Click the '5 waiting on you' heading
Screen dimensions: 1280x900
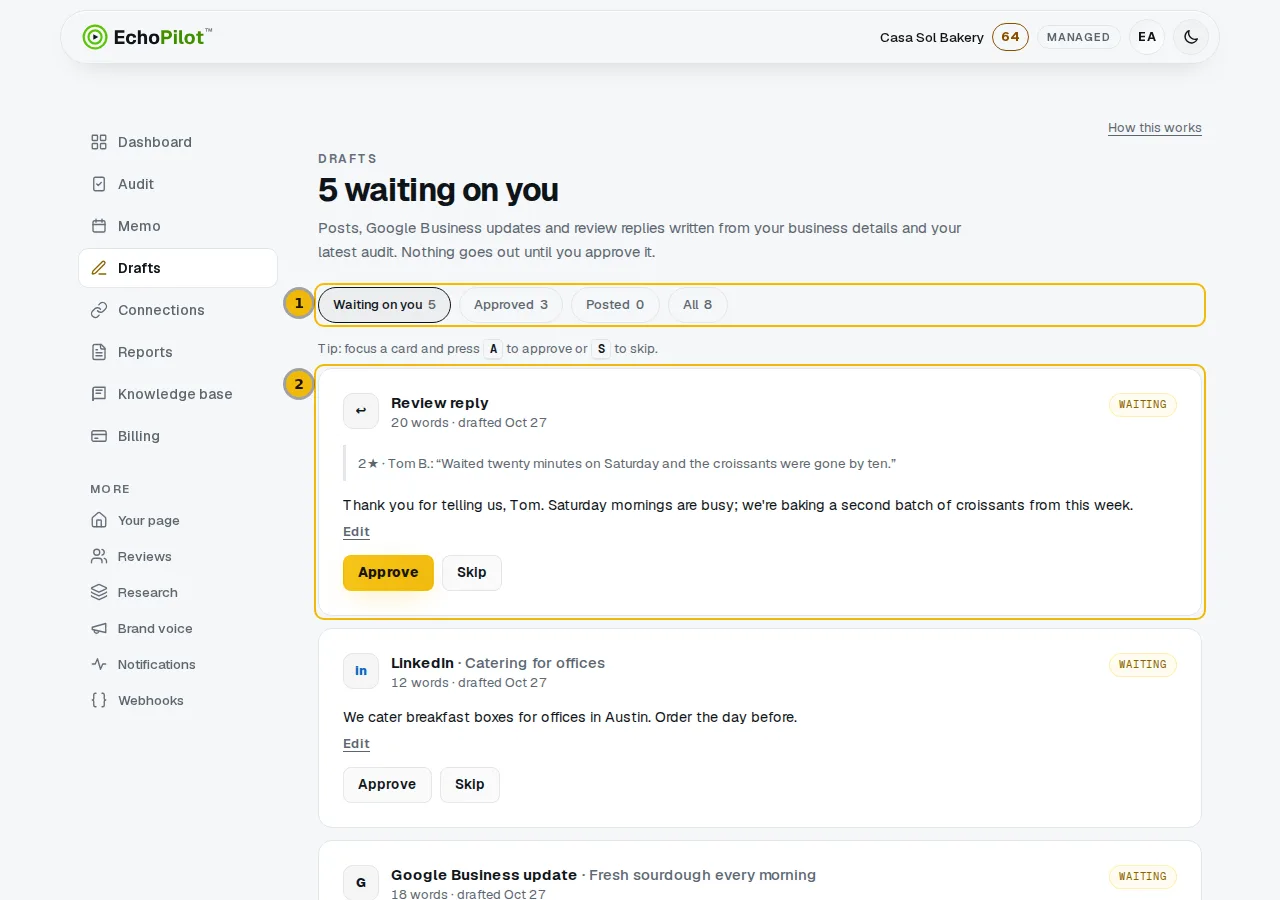(x=438, y=190)
